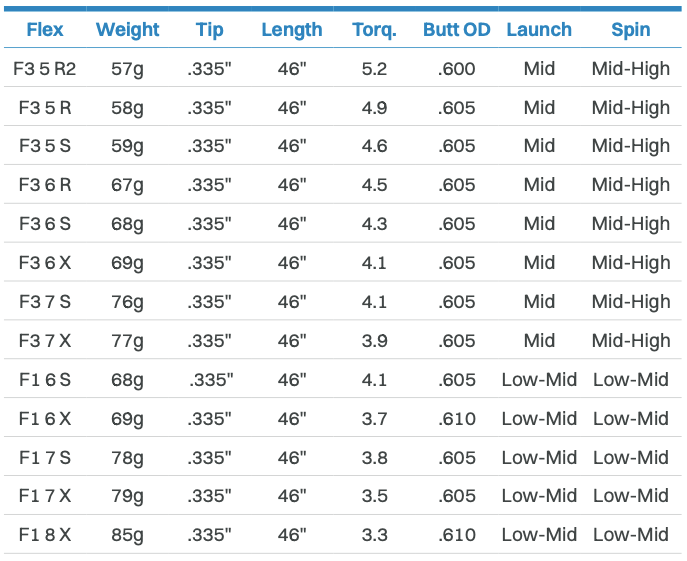This screenshot has height=561, width=687.
Task: Click the Launch column header
Action: tap(539, 30)
